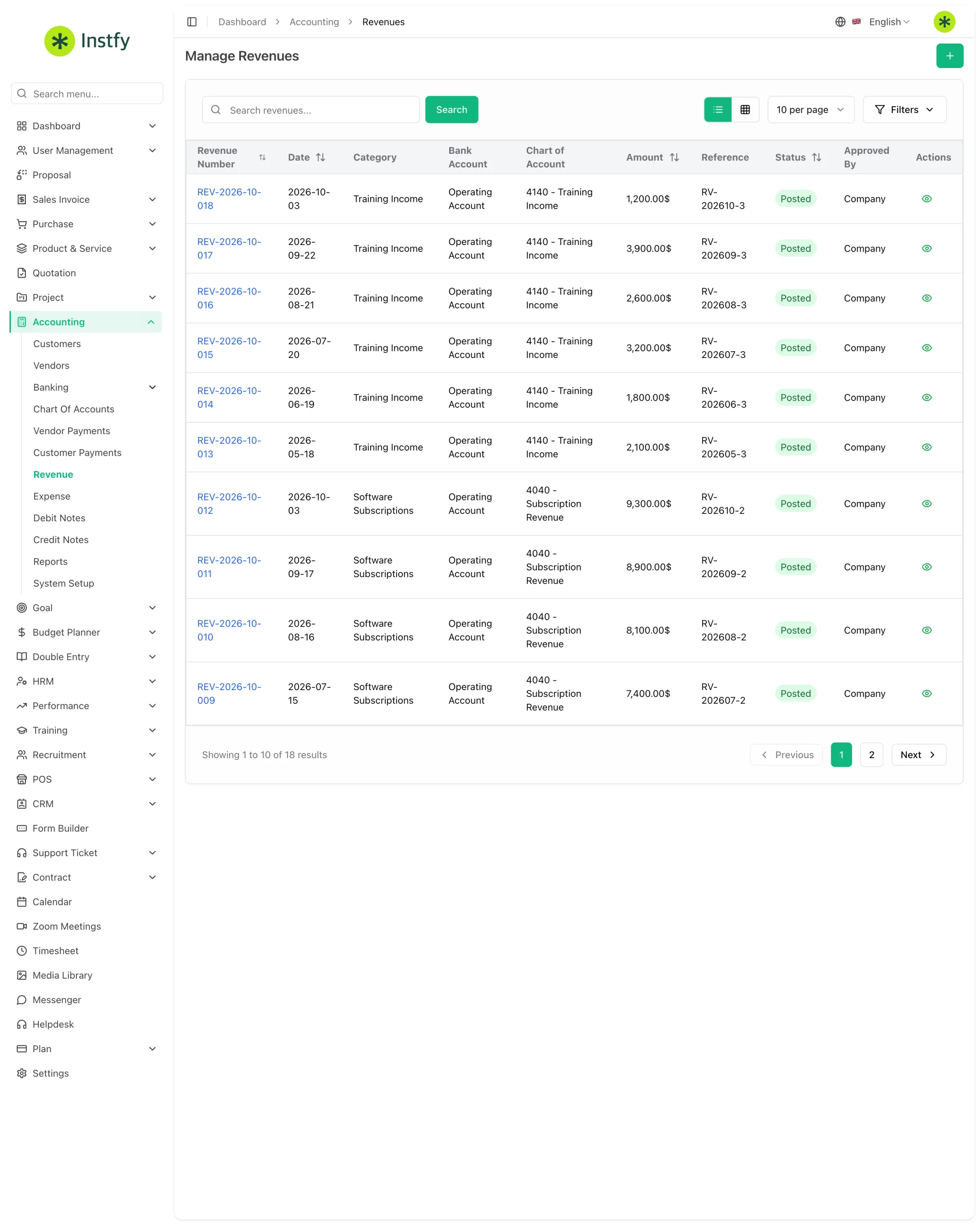View revenue REV-2026-10-012 eye icon

(x=926, y=504)
